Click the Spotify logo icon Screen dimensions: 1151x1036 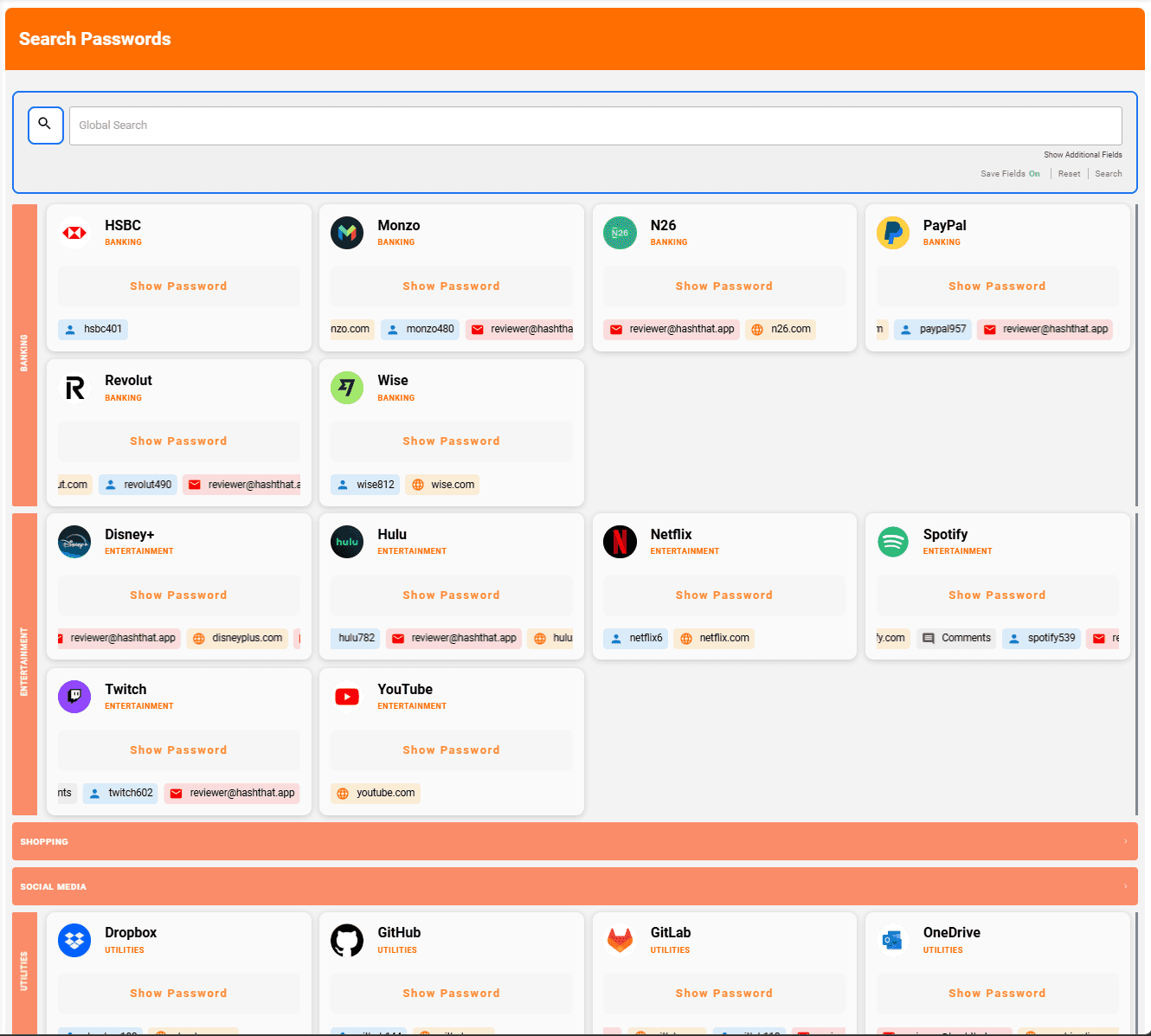[892, 542]
